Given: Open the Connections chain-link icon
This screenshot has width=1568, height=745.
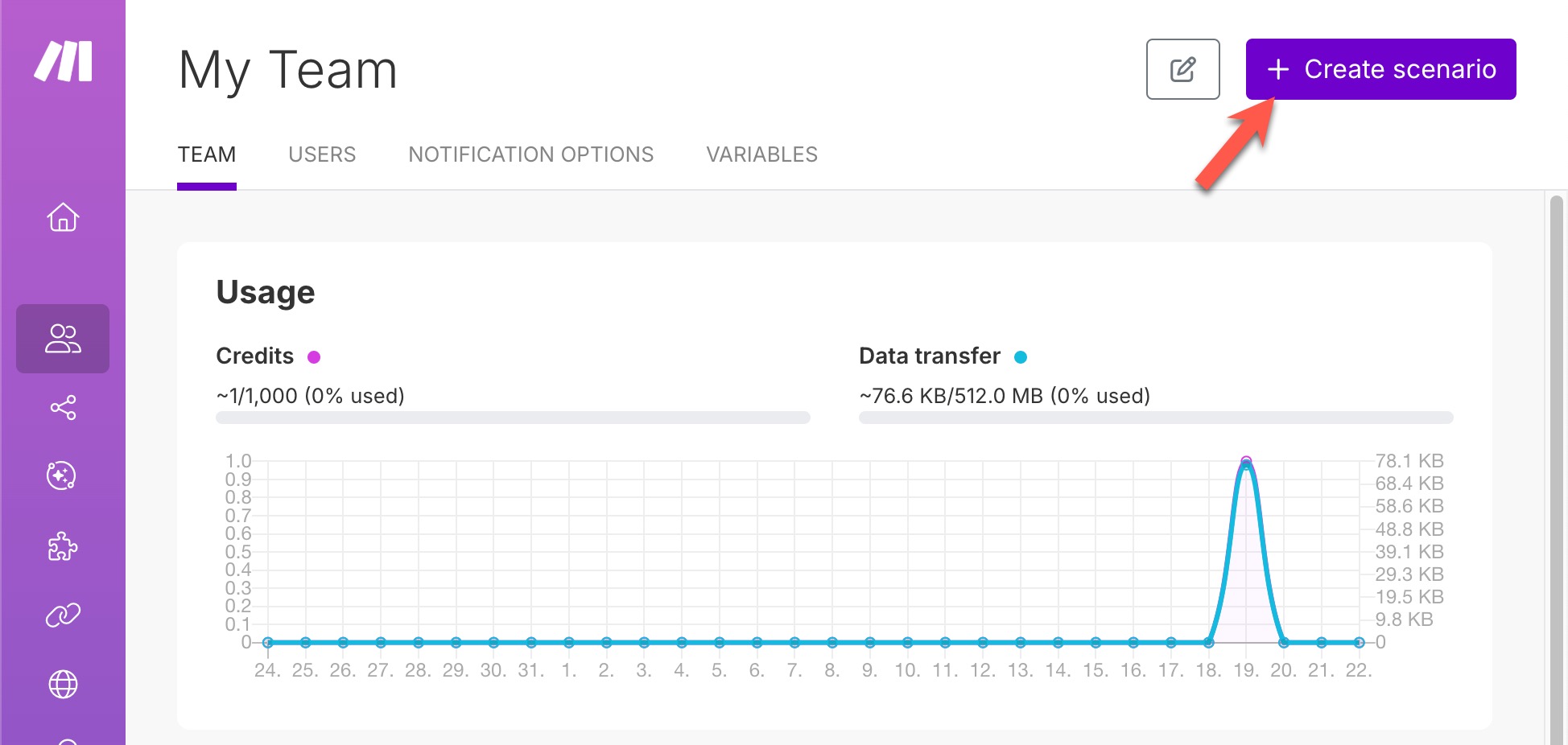Looking at the screenshot, I should coord(63,615).
